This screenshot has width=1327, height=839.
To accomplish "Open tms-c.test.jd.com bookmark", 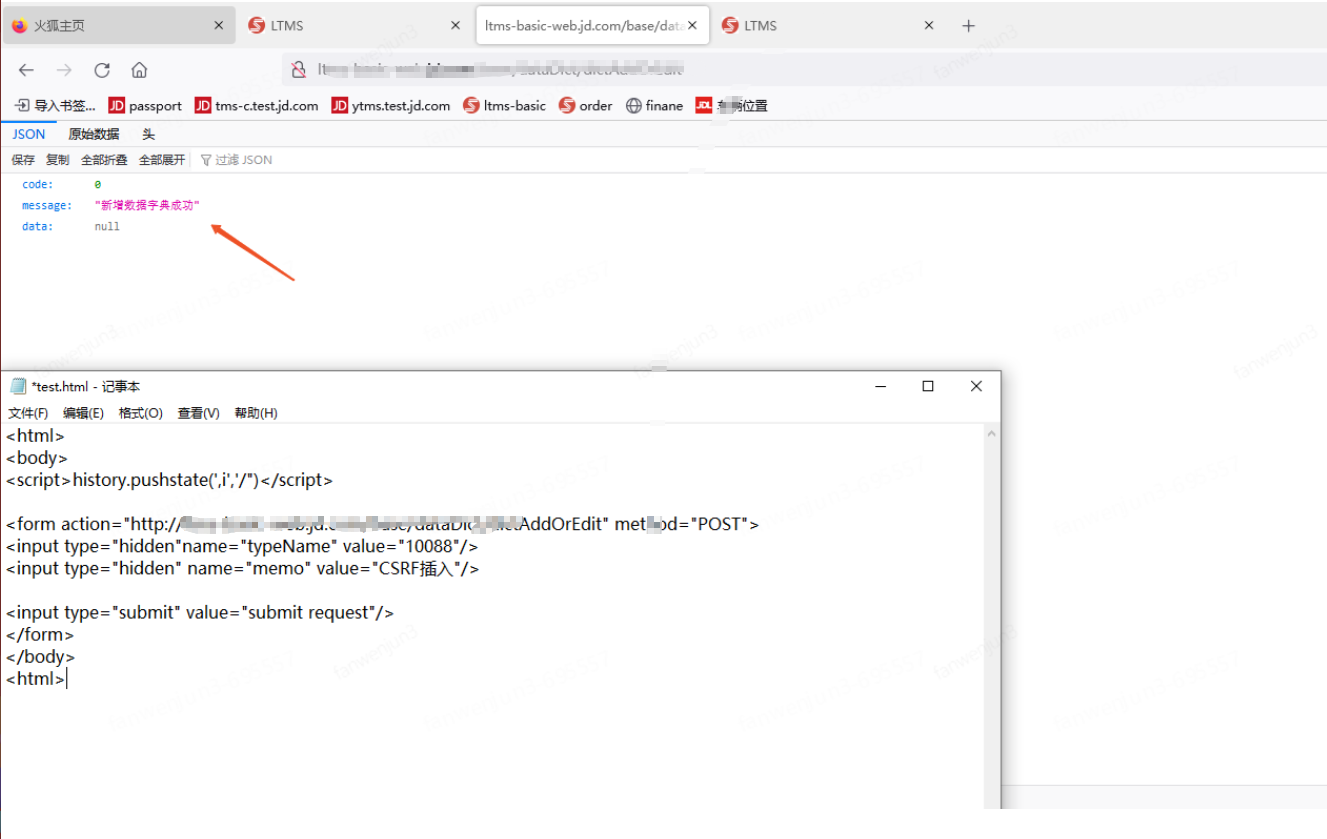I will (257, 106).
